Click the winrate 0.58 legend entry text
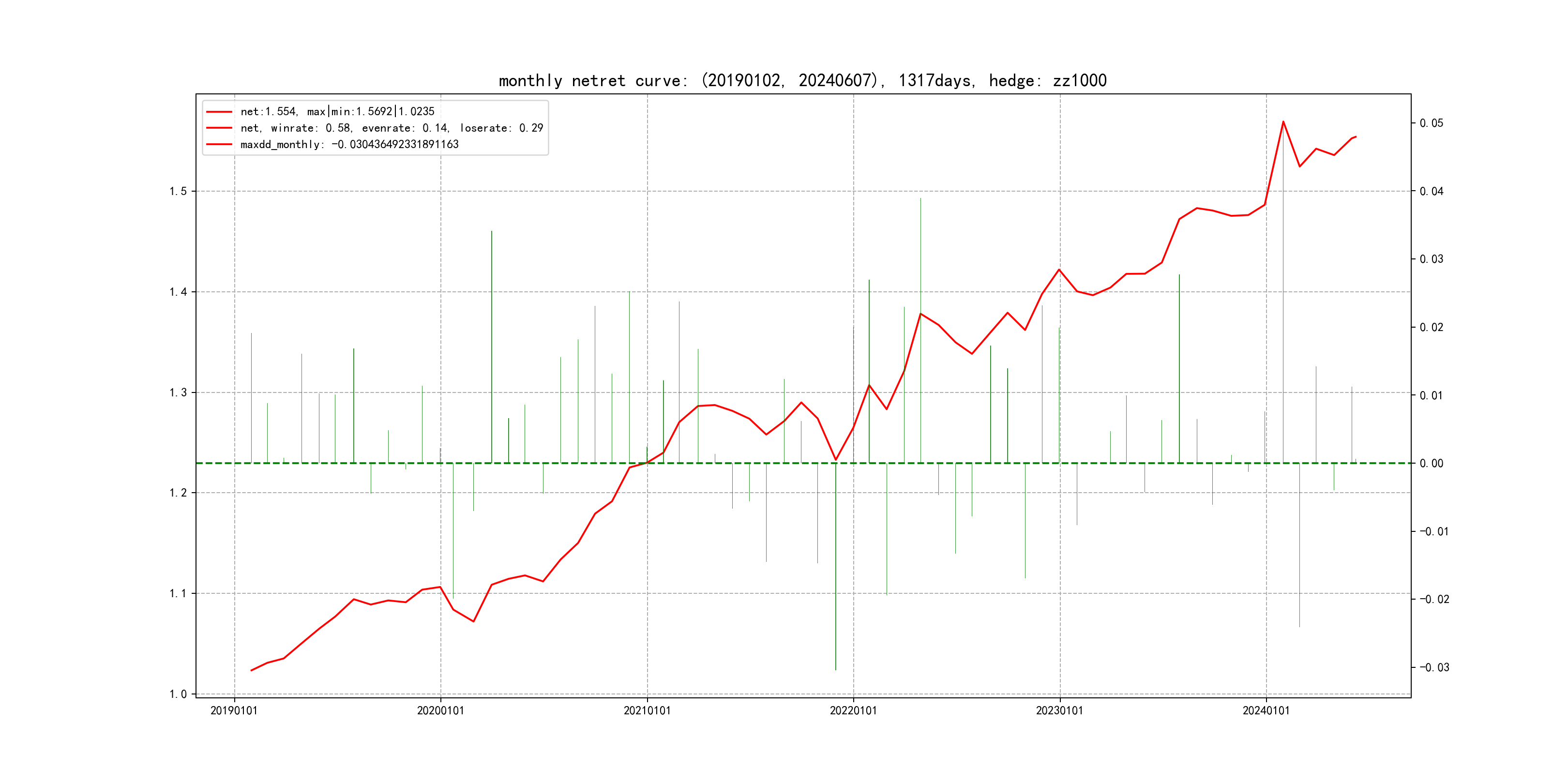This screenshot has width=1568, height=784. [392, 128]
